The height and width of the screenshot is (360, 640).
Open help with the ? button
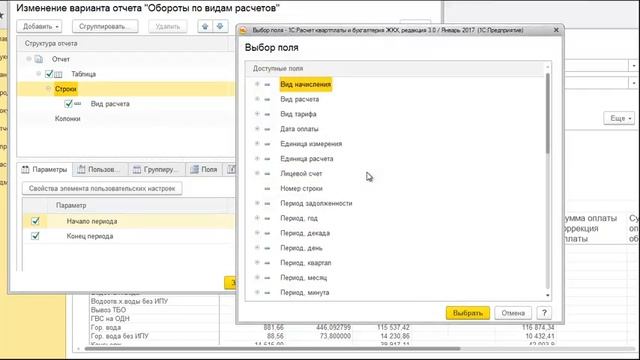(544, 313)
